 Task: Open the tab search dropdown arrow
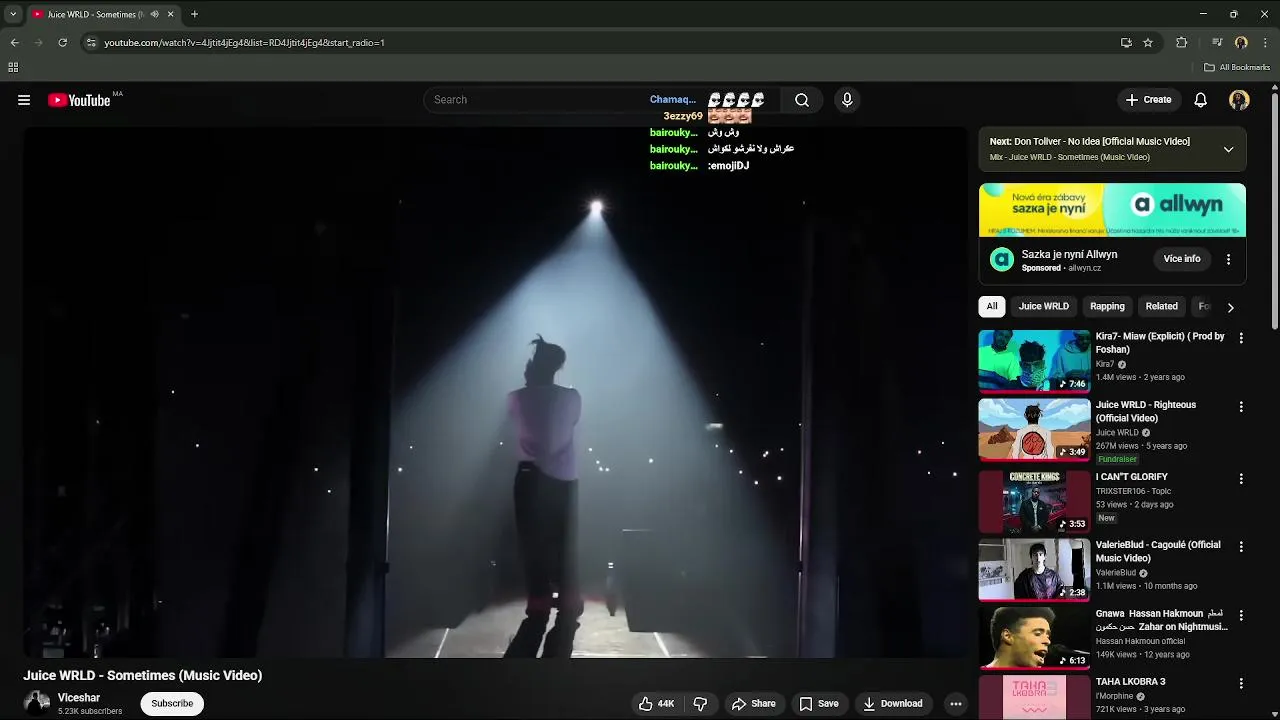[x=12, y=14]
